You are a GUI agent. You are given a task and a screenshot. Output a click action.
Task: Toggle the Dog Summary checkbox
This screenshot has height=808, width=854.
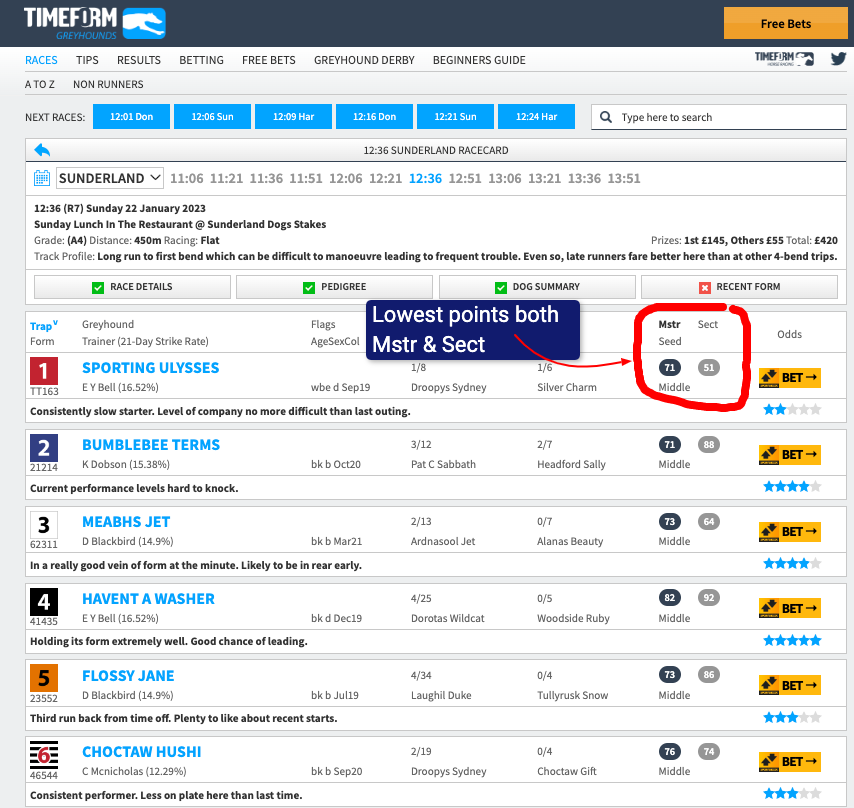(x=501, y=287)
